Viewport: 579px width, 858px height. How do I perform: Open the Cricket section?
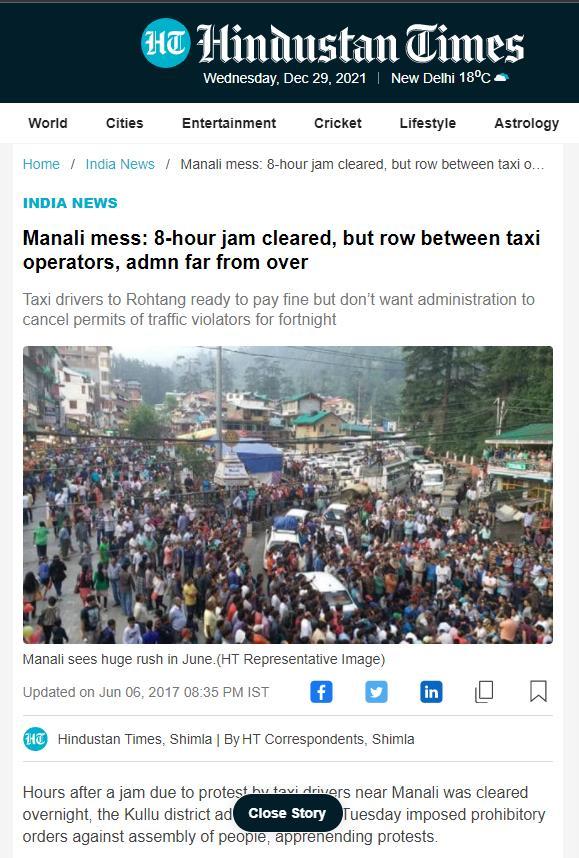tap(338, 123)
